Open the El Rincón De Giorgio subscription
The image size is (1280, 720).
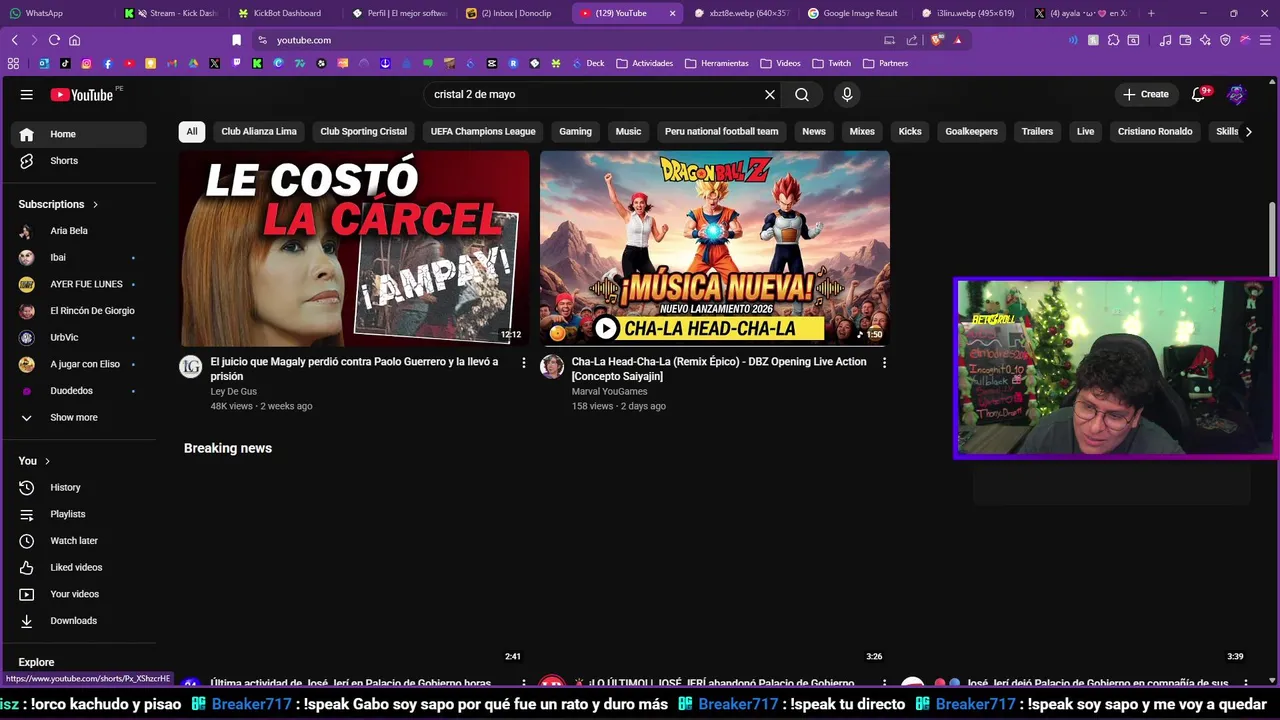pos(79,311)
